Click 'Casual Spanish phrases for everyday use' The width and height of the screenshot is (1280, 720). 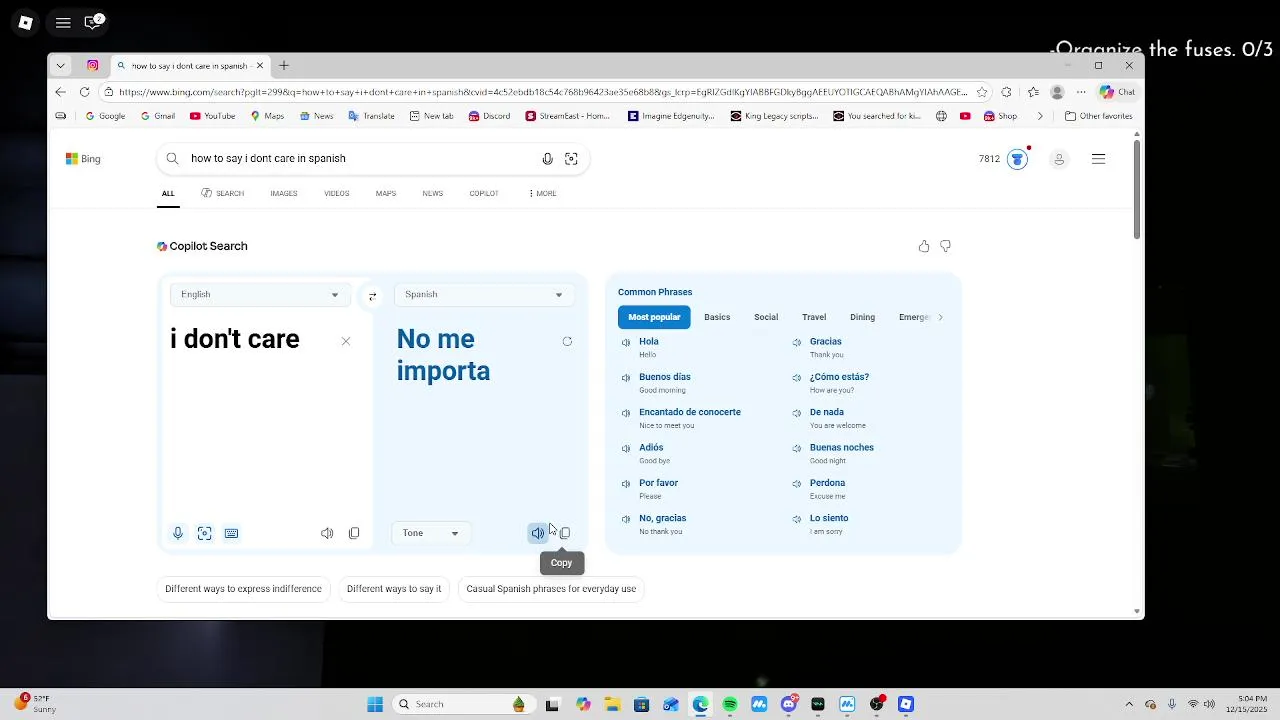click(551, 589)
